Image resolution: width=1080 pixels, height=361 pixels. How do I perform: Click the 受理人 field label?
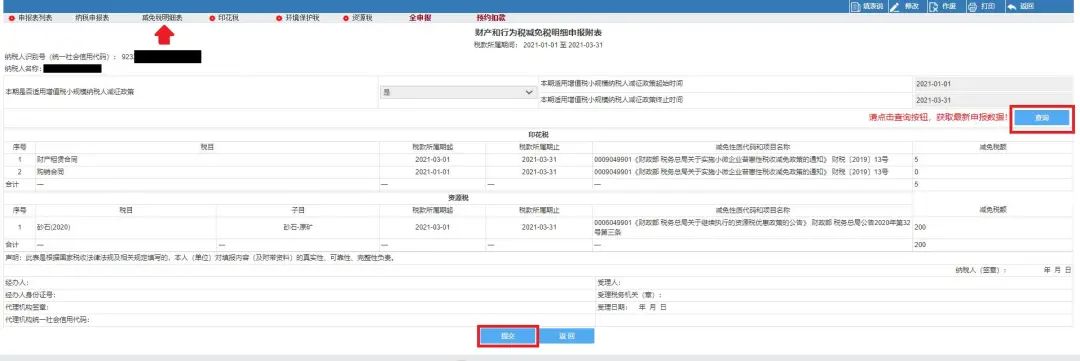tap(610, 282)
